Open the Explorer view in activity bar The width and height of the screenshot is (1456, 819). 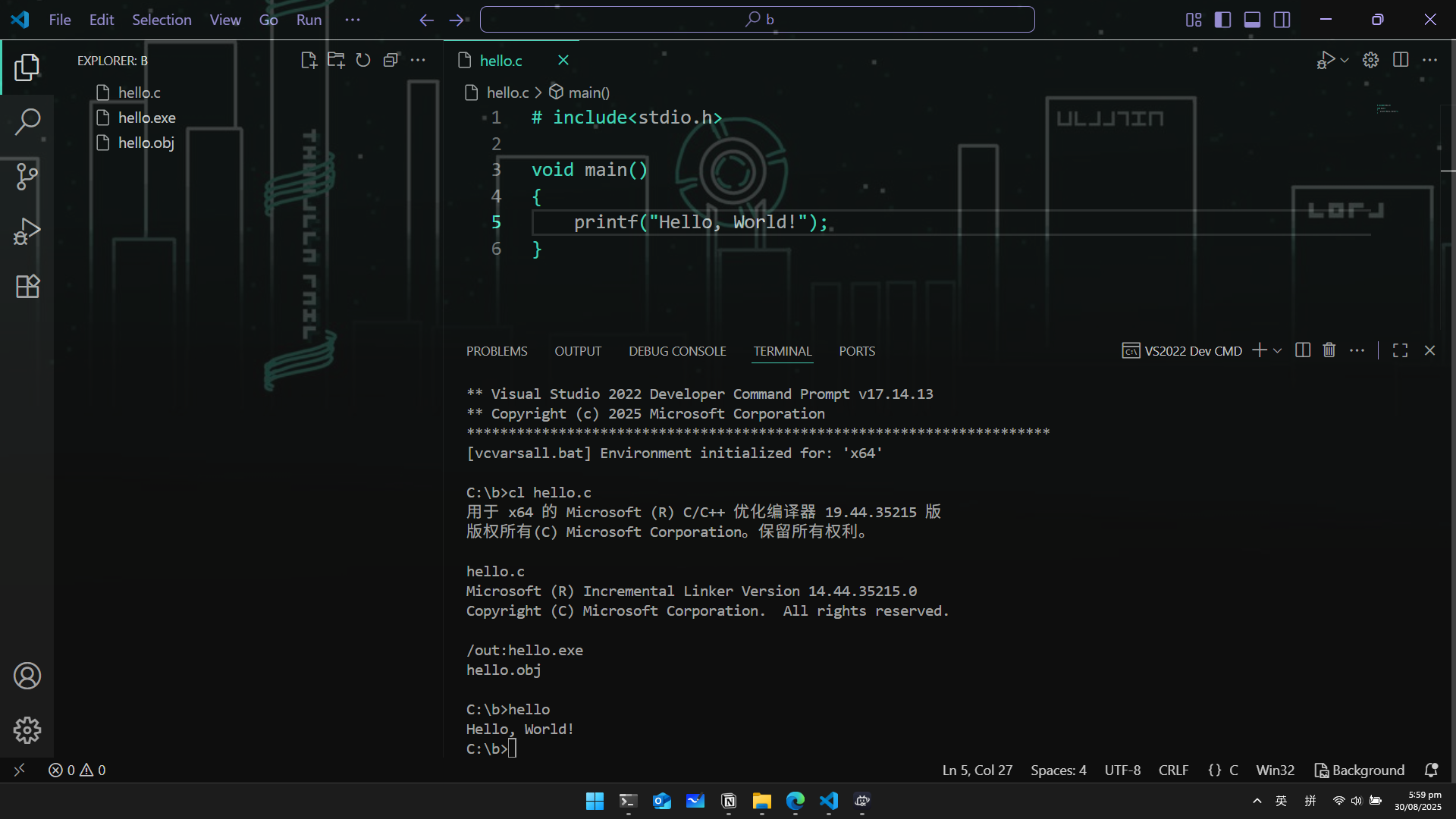(x=27, y=67)
